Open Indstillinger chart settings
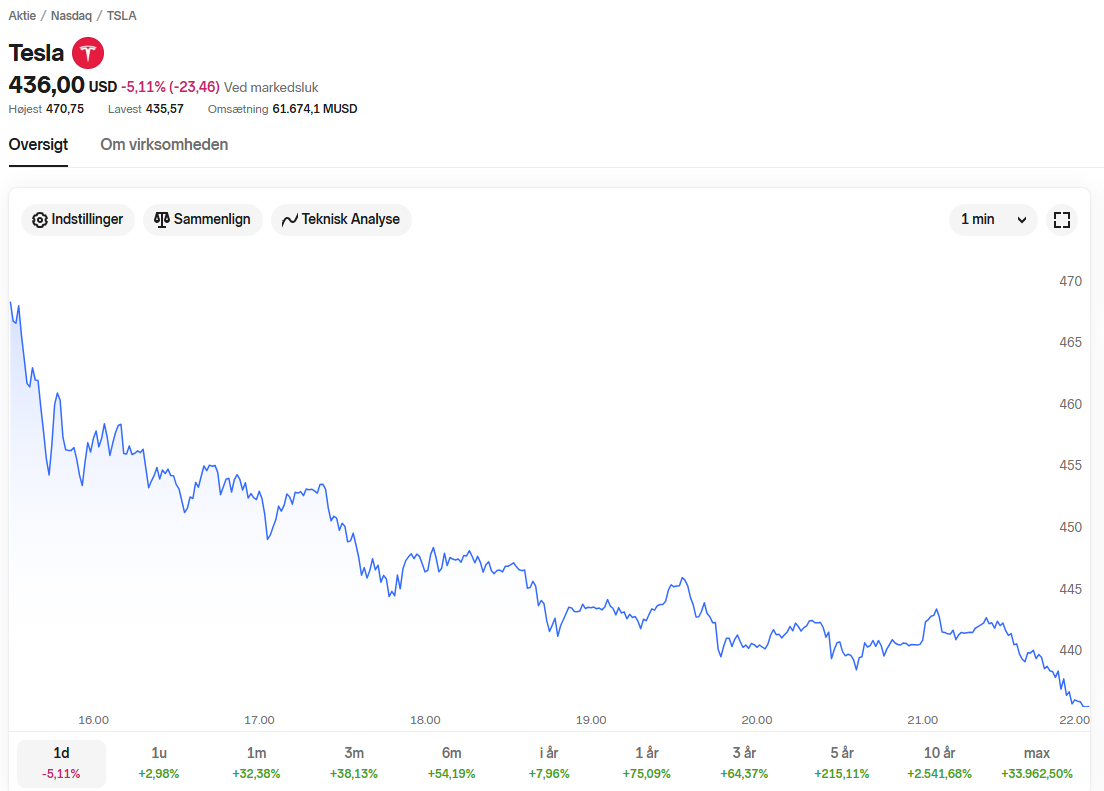 coord(77,220)
